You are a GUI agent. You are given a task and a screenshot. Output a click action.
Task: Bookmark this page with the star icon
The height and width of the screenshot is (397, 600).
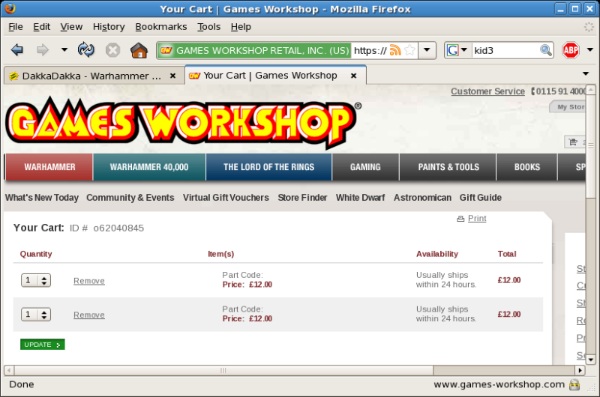tap(409, 50)
